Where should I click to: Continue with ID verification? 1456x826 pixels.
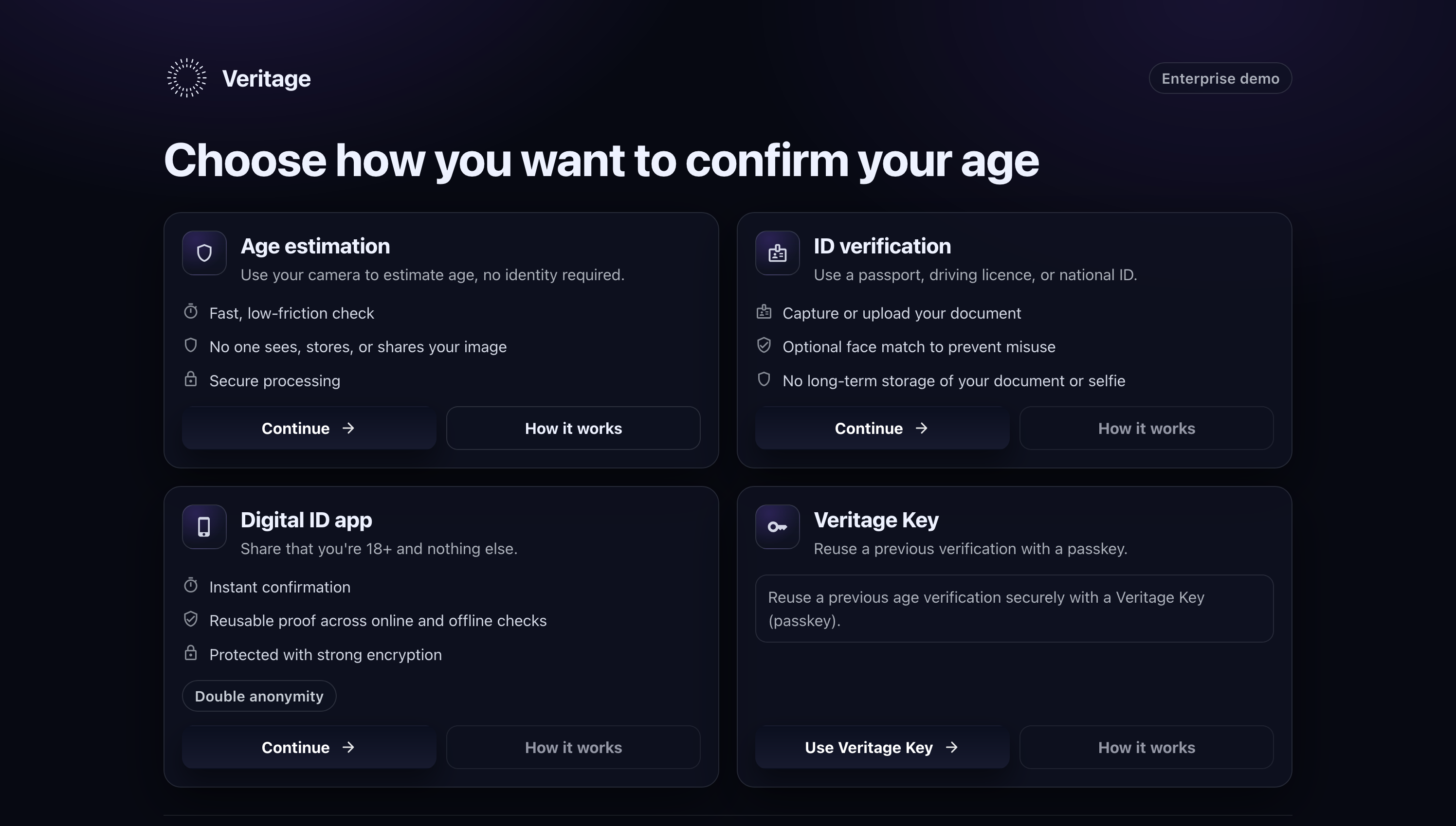(882, 428)
